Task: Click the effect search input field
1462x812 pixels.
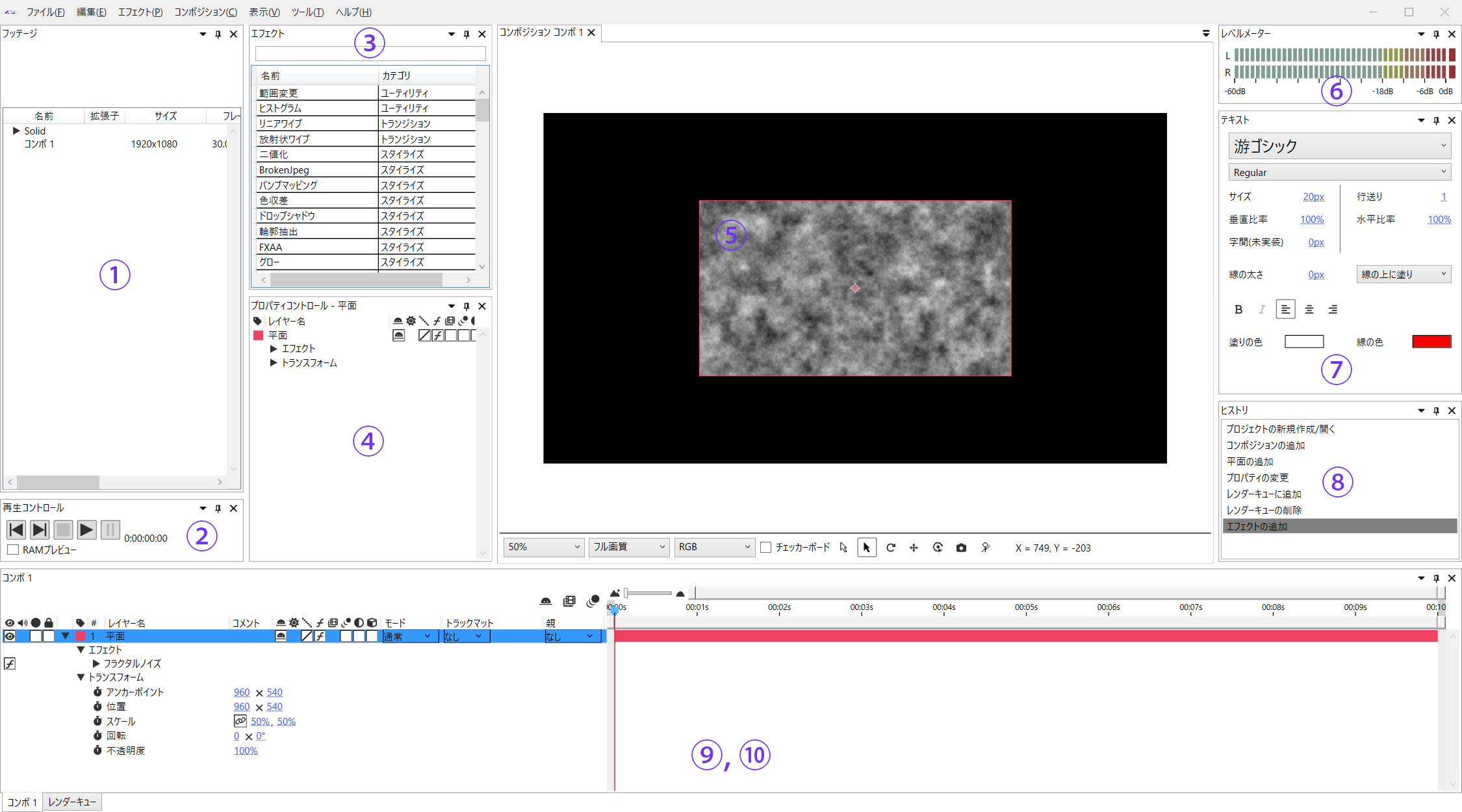Action: pyautogui.click(x=370, y=53)
